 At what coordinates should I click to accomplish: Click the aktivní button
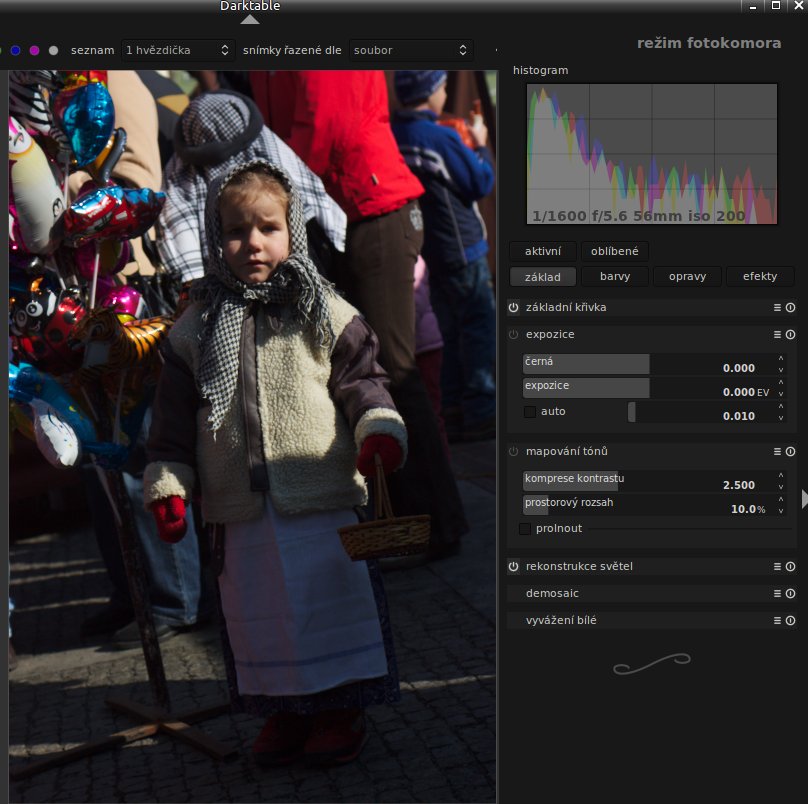pos(543,252)
